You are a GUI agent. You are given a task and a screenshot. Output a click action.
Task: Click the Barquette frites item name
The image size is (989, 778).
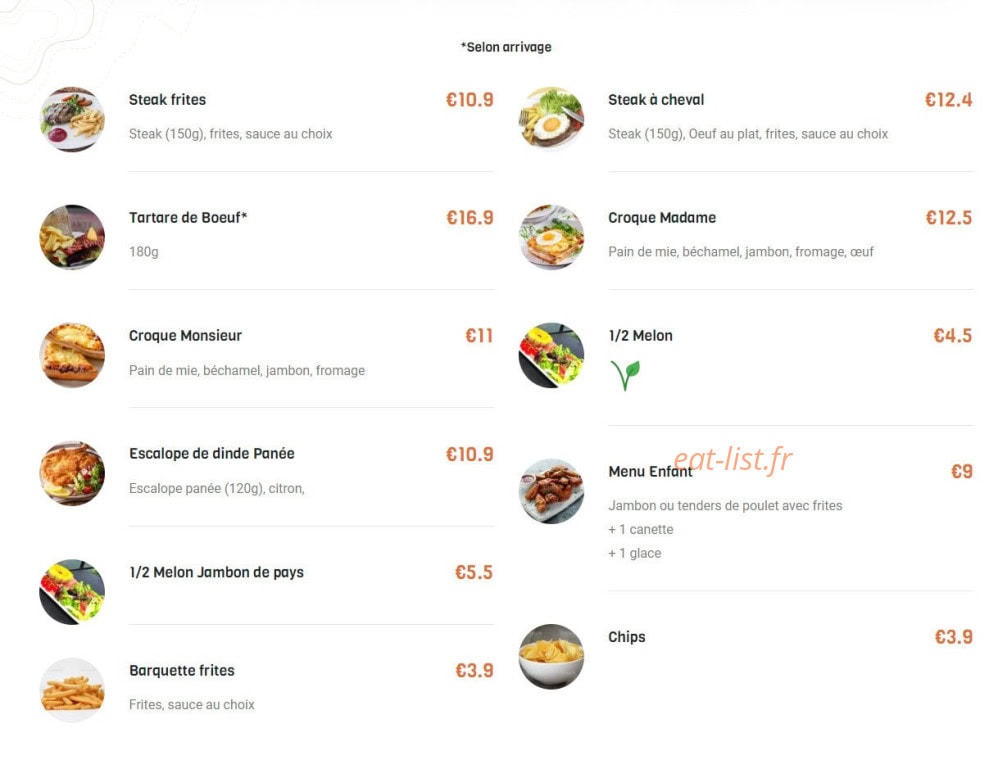click(182, 671)
